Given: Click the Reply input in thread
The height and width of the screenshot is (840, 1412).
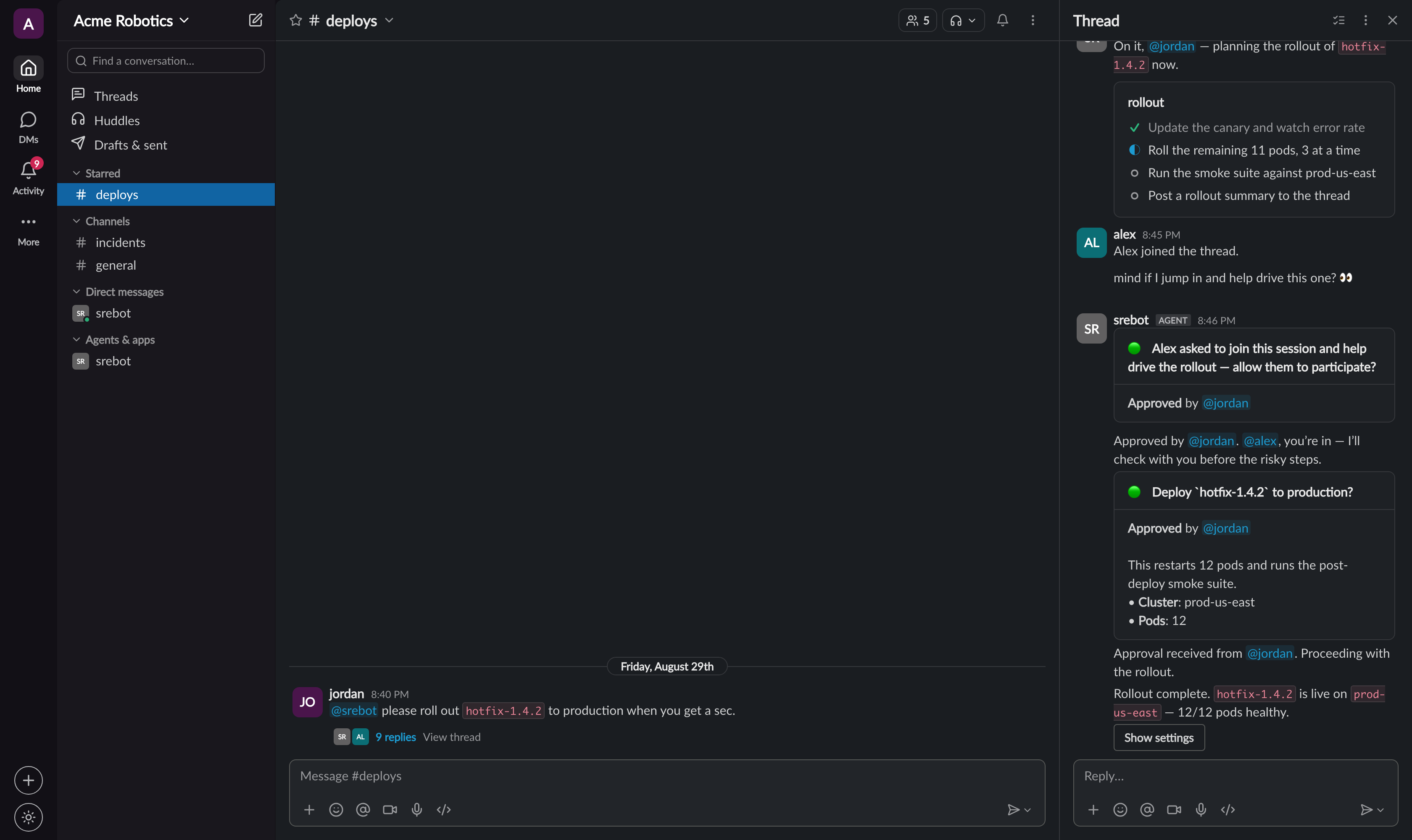Looking at the screenshot, I should 1235,775.
